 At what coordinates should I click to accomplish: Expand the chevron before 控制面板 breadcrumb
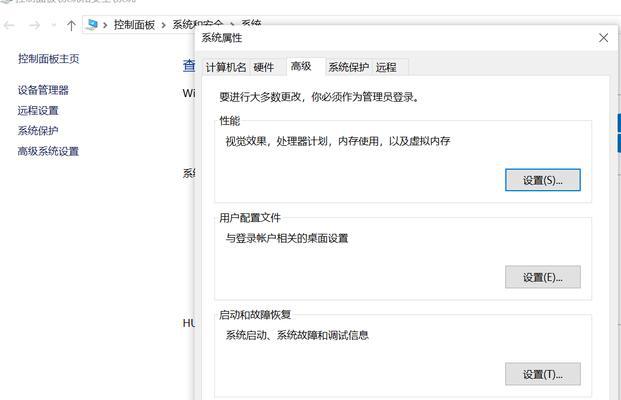105,25
